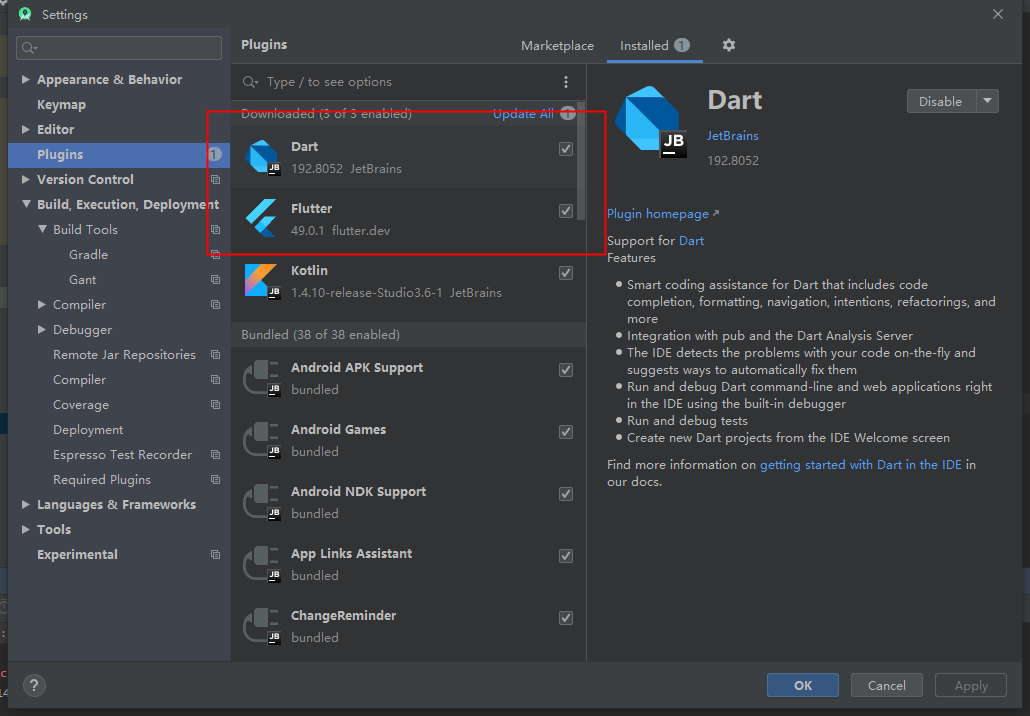This screenshot has width=1030, height=716.
Task: Open the Disable button dropdown arrow
Action: click(987, 101)
